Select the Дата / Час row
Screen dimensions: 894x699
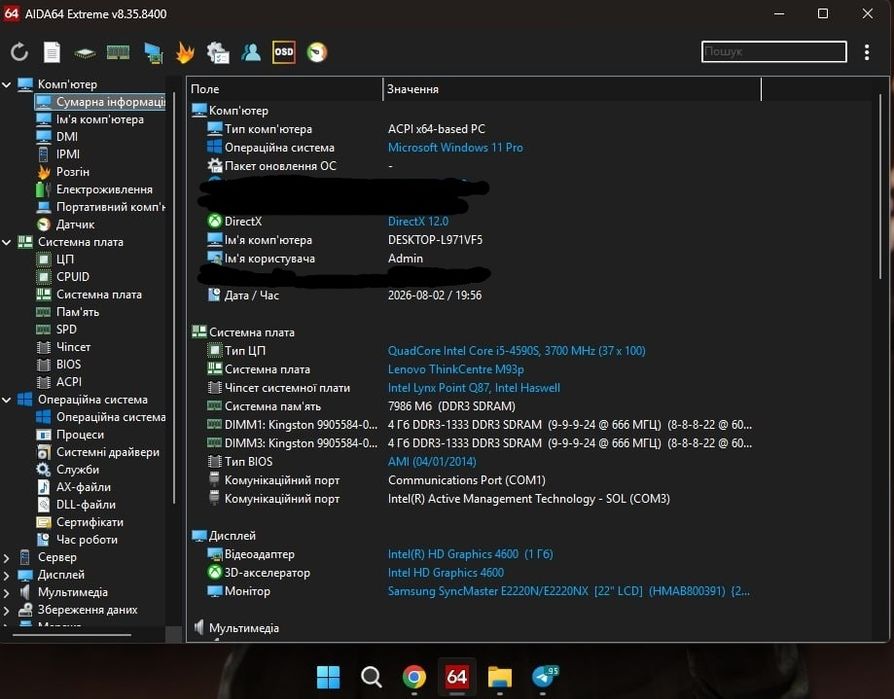coord(344,296)
